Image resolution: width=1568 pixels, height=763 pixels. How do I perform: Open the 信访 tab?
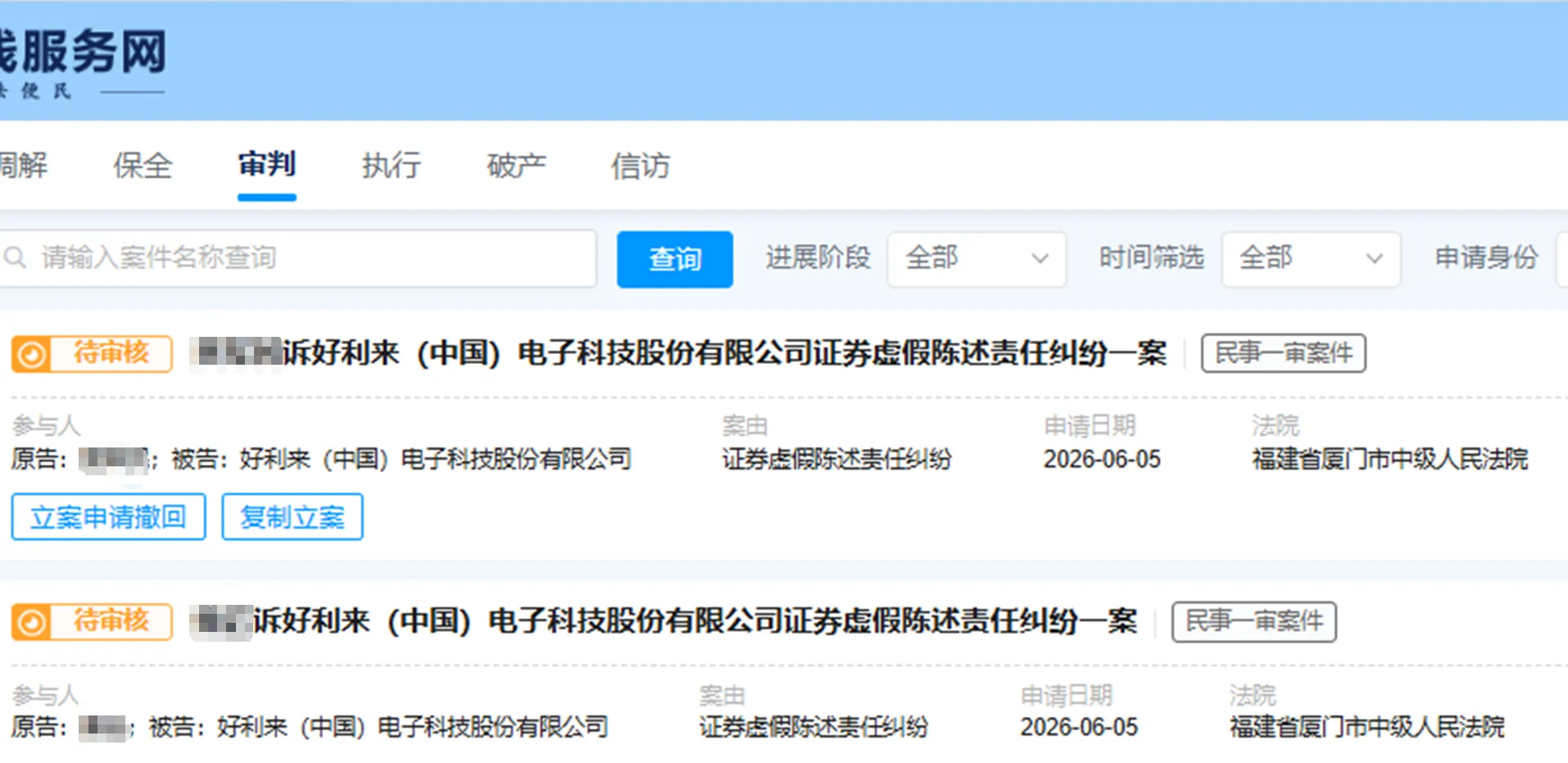coord(641,166)
